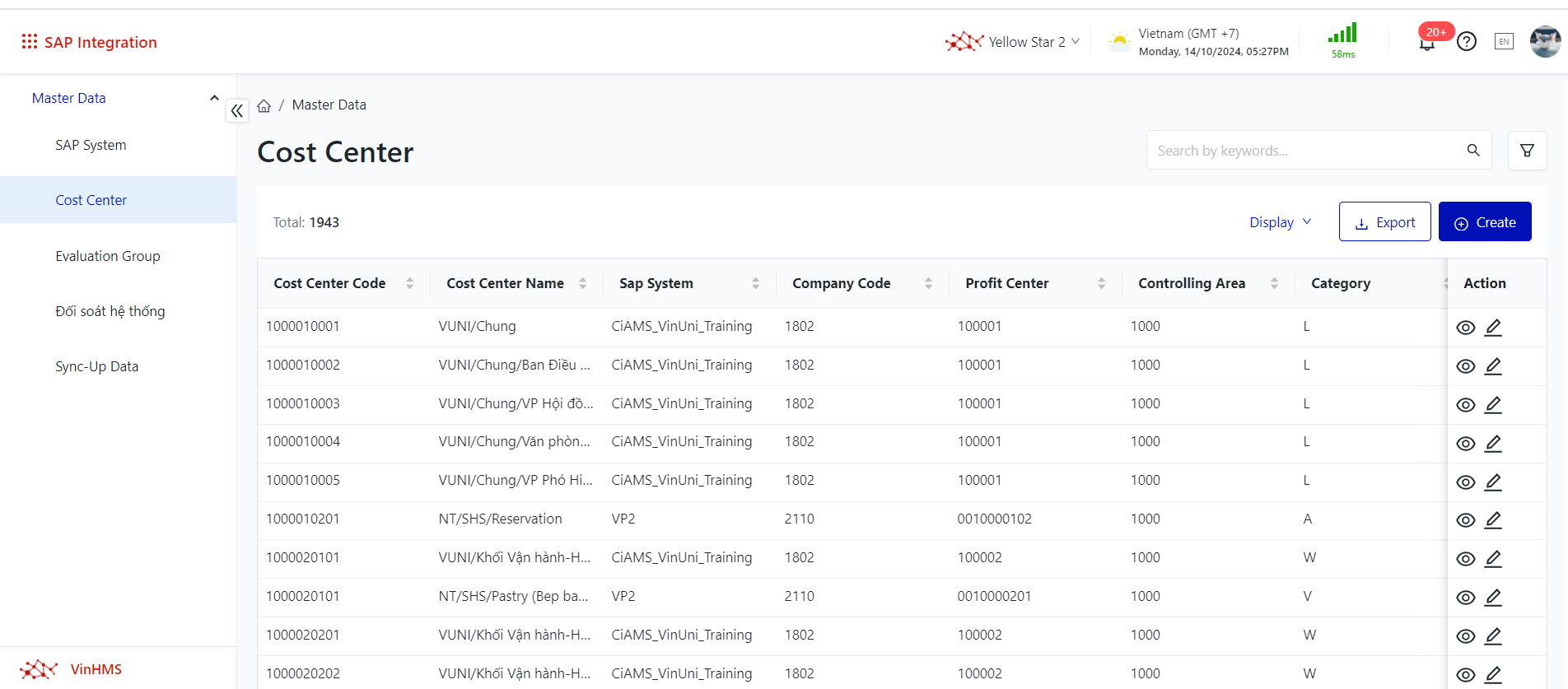Open the app launcher grid icon
The image size is (1568, 689).
pos(30,41)
